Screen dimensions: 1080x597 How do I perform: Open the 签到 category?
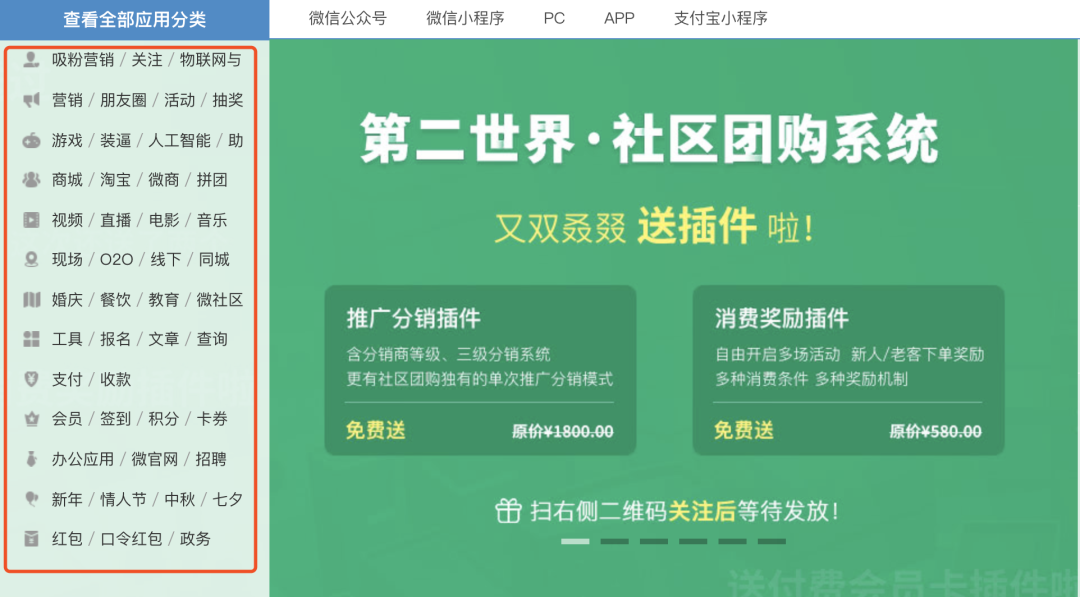[x=116, y=419]
